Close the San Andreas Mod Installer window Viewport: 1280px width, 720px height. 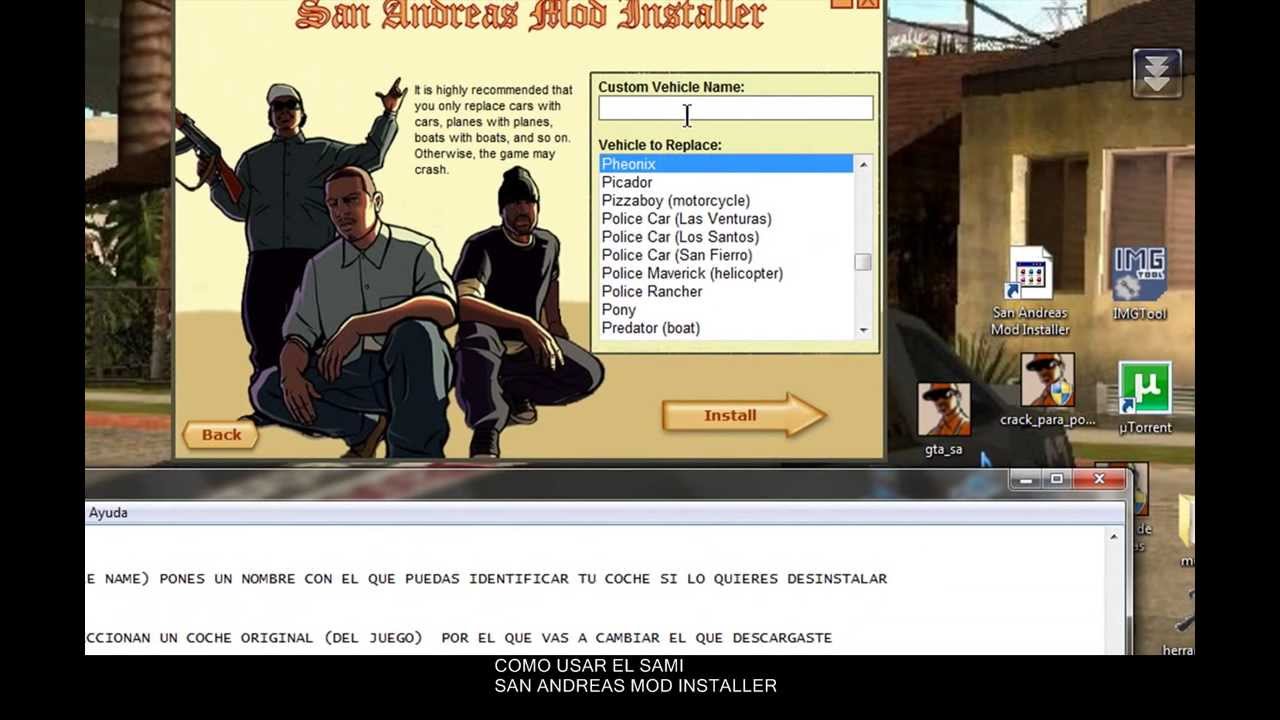(866, 4)
